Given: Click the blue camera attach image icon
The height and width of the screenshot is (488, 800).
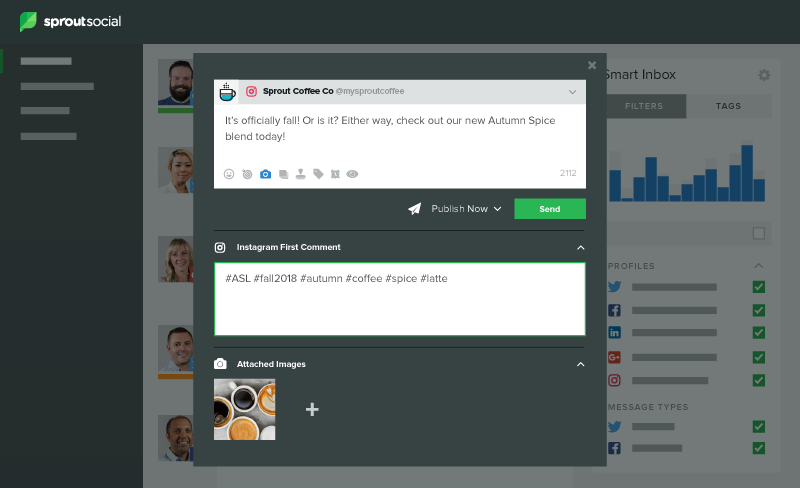Looking at the screenshot, I should [x=265, y=174].
